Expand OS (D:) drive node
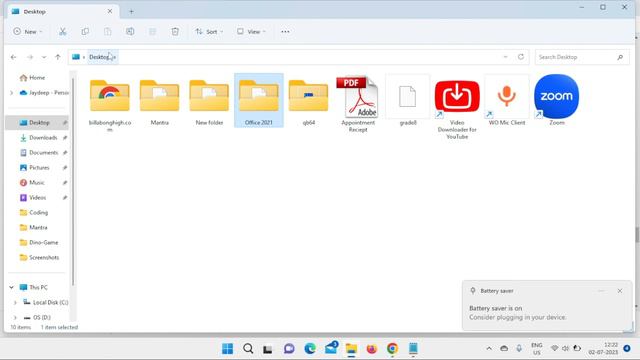 (x=15, y=318)
